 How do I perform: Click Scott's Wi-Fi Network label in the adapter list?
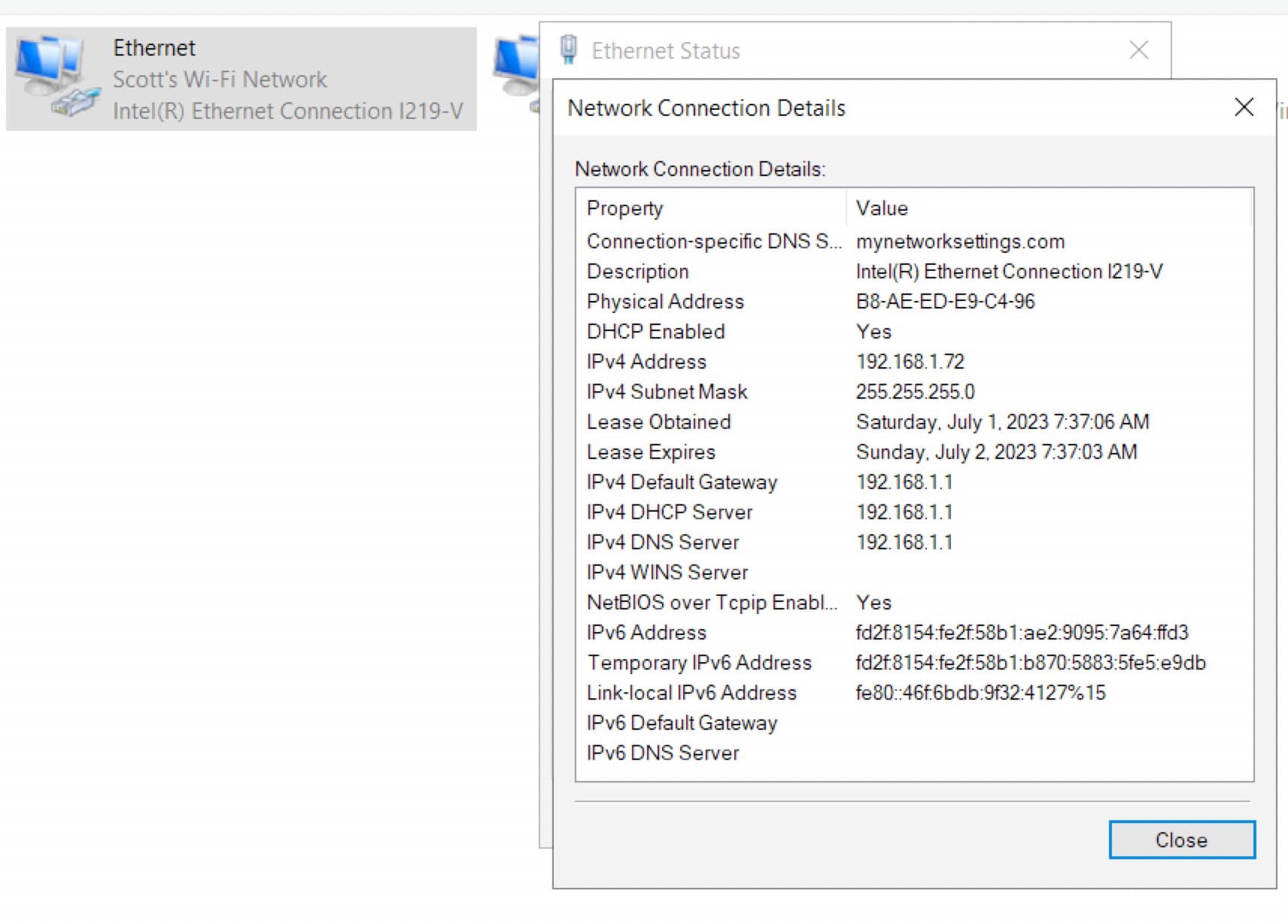[x=220, y=79]
